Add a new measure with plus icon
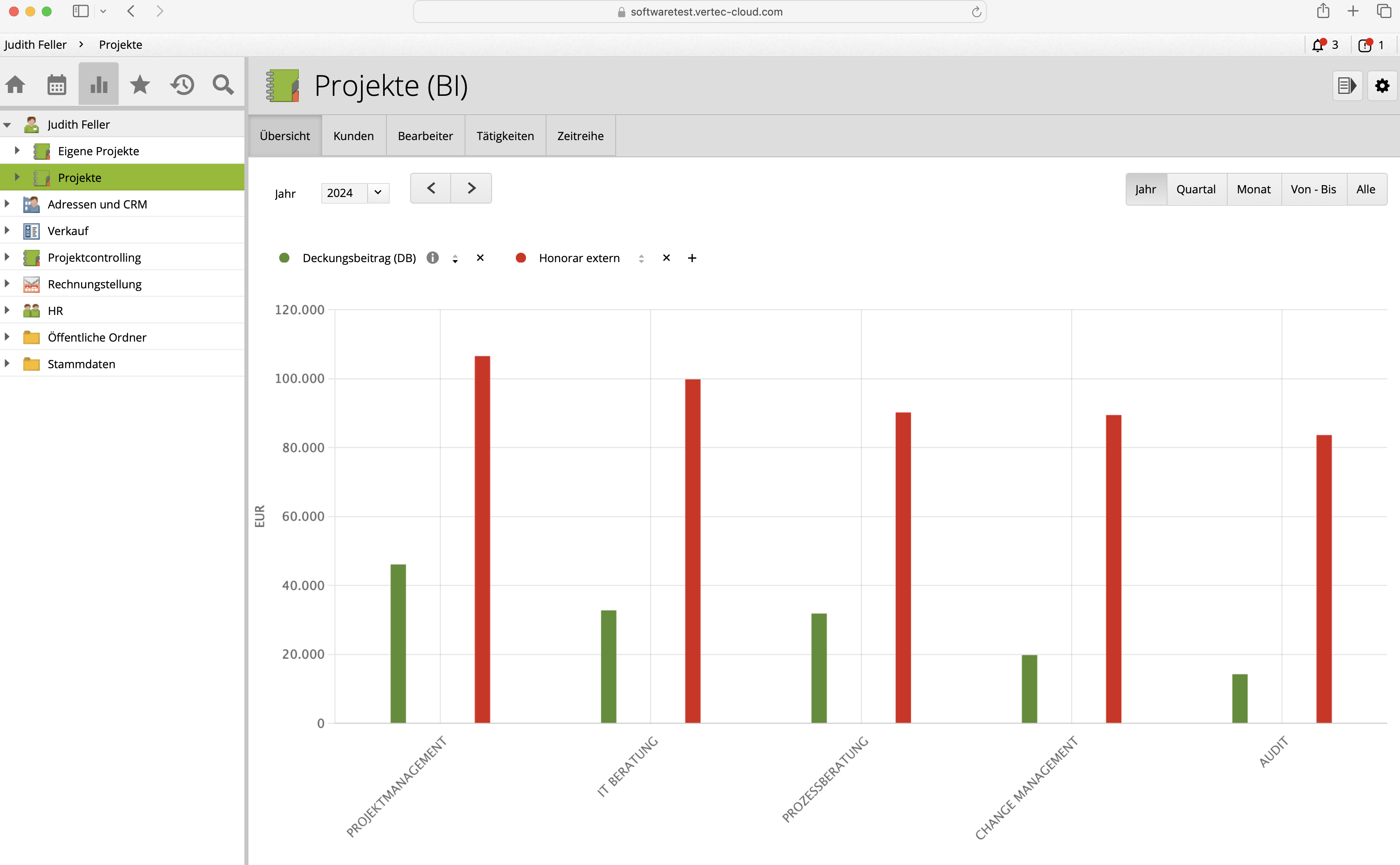This screenshot has height=865, width=1400. point(692,258)
